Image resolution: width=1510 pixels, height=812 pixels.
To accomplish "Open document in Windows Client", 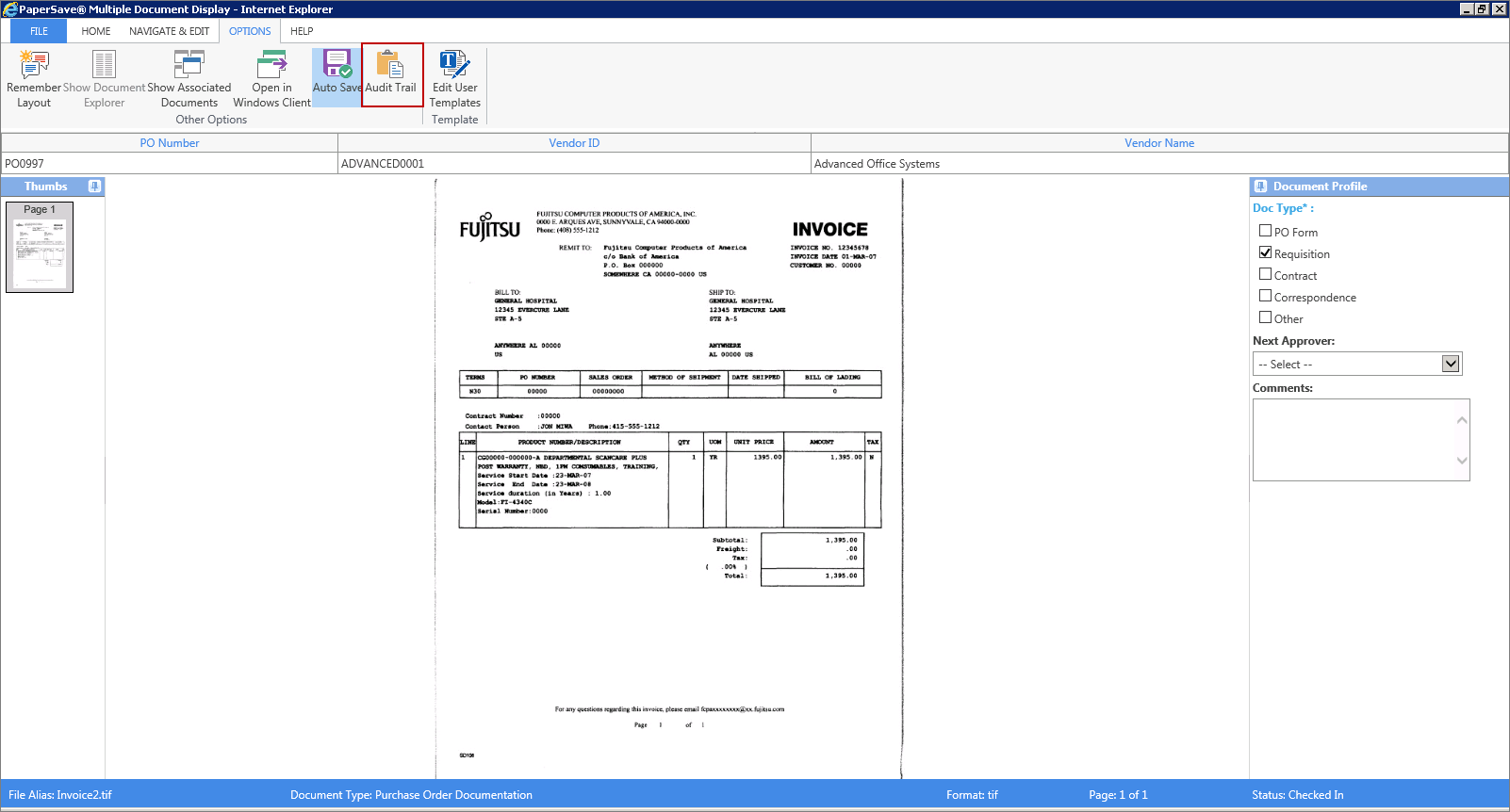I will click(x=271, y=79).
